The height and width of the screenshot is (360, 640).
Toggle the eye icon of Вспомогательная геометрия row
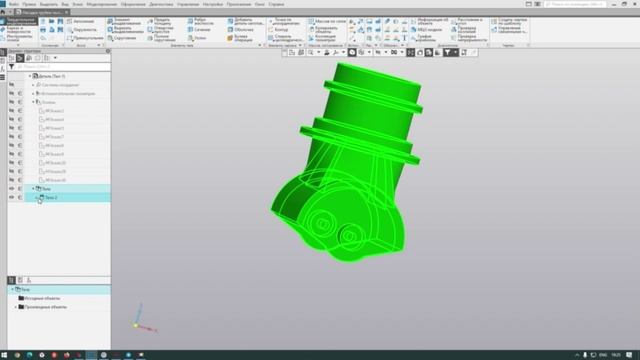click(x=11, y=93)
